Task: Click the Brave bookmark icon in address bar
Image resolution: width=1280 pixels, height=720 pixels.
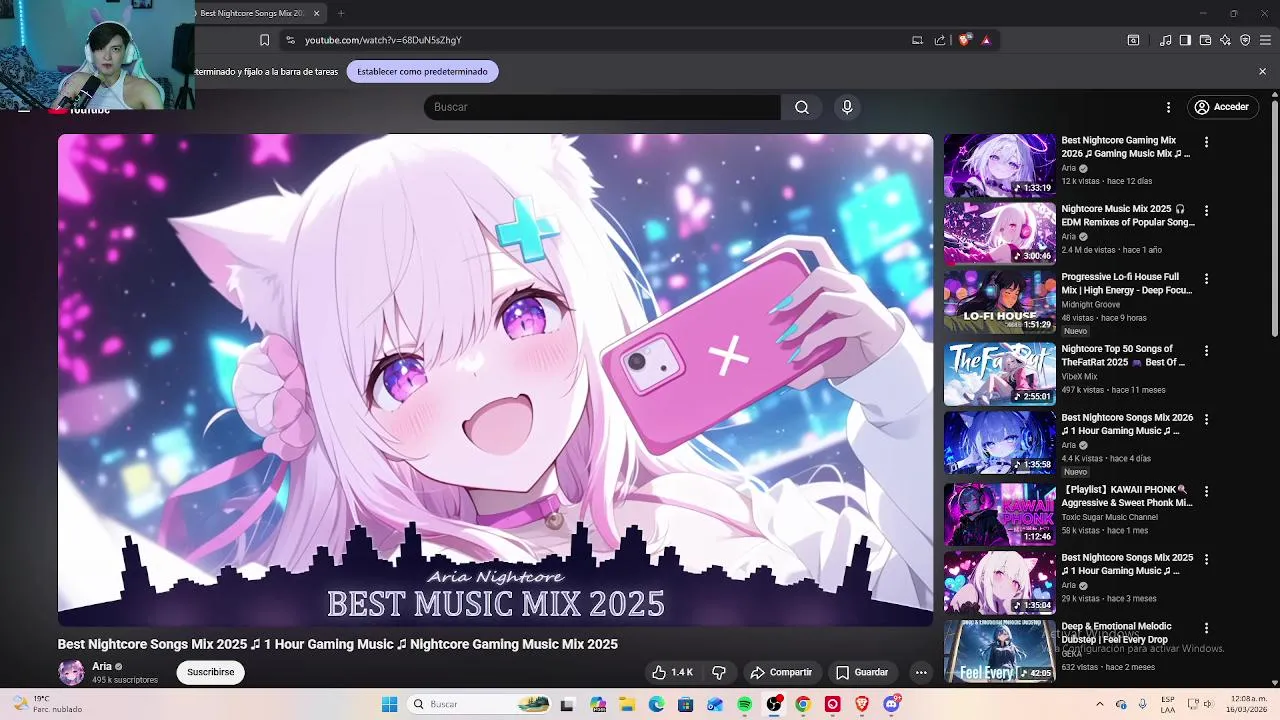Action: 264,40
